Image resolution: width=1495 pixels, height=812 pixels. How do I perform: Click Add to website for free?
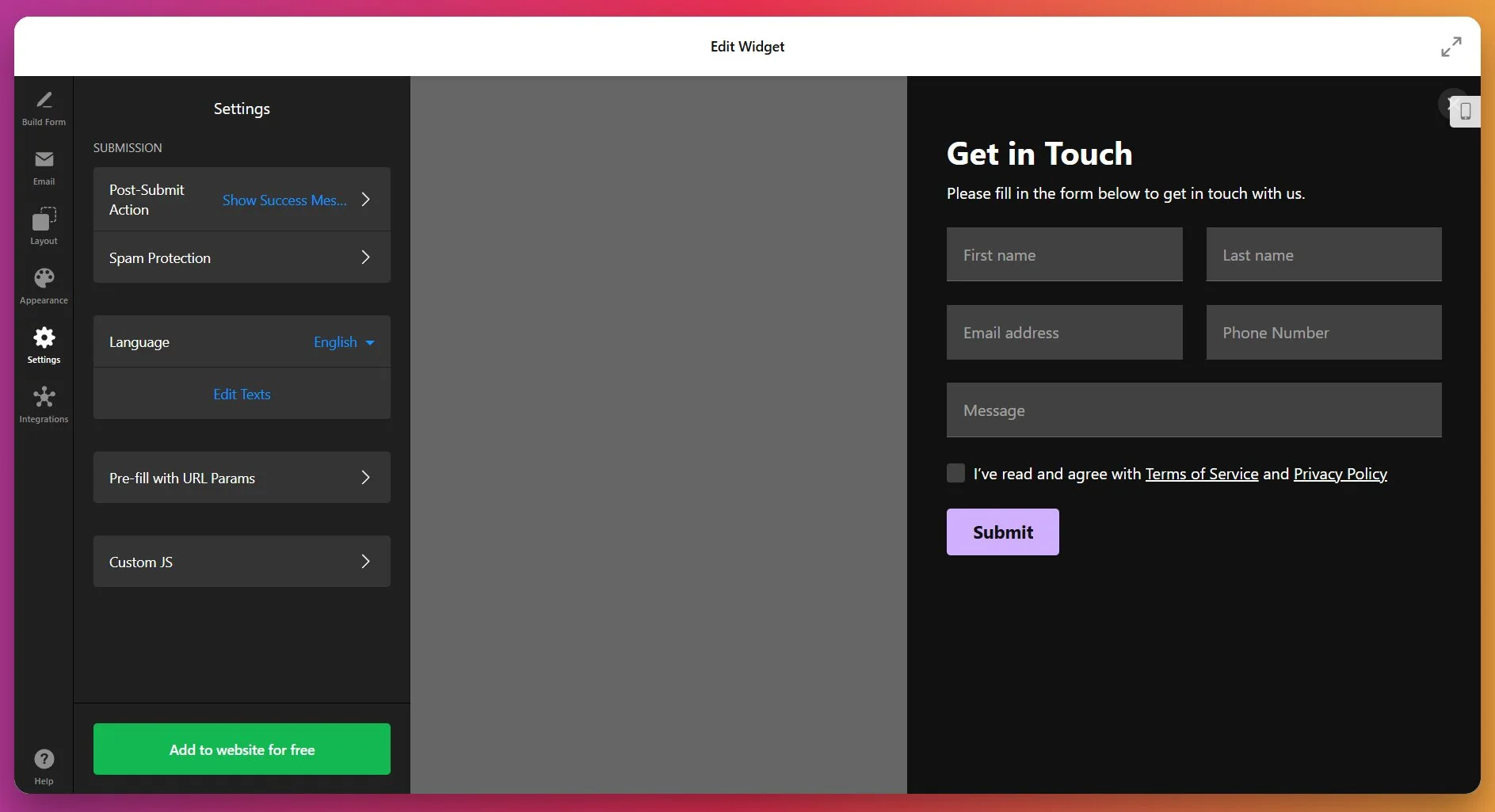[x=241, y=749]
